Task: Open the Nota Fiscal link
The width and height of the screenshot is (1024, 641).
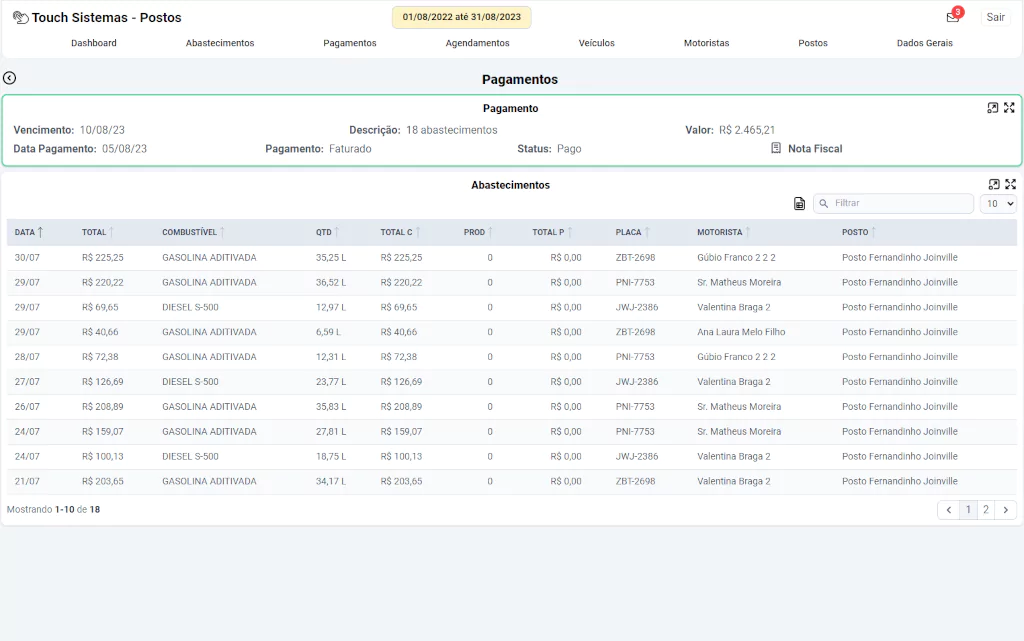Action: pyautogui.click(x=815, y=149)
